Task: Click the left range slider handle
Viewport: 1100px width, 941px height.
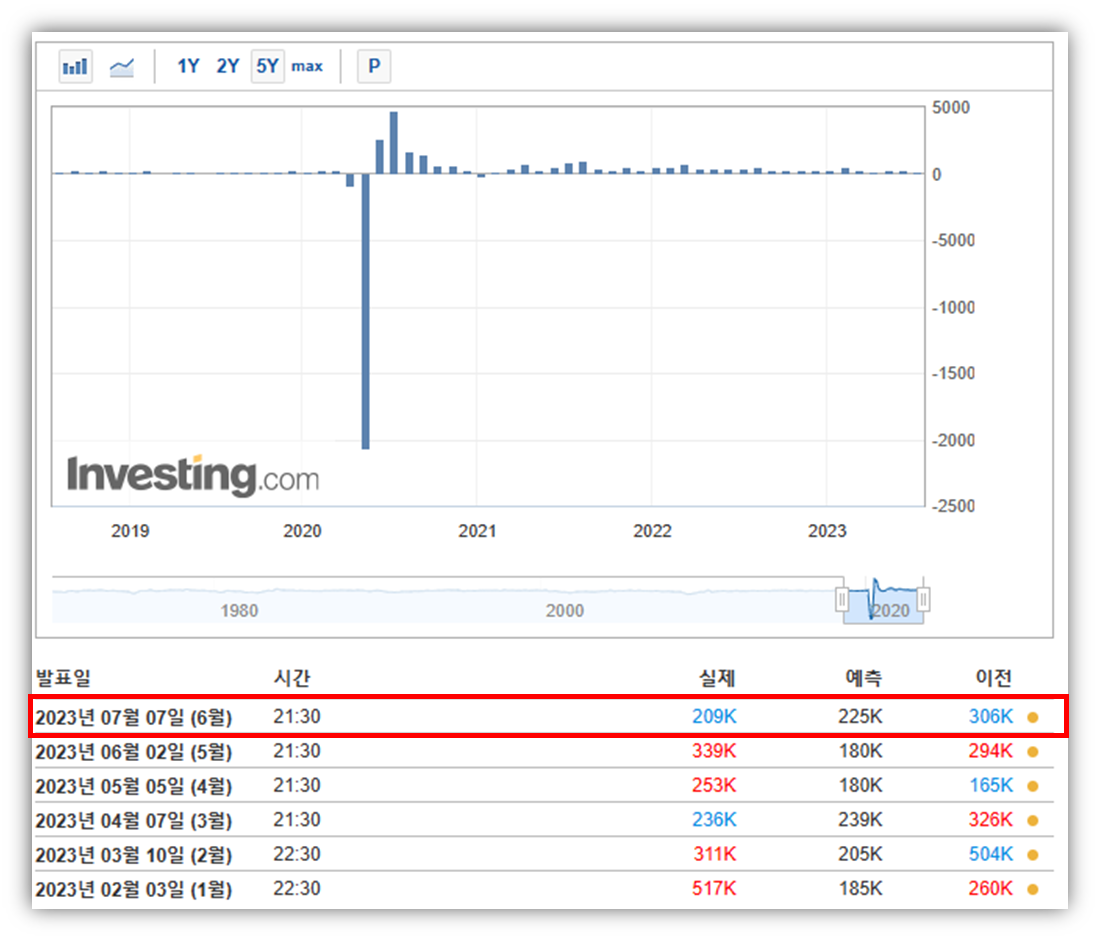Action: pyautogui.click(x=842, y=599)
